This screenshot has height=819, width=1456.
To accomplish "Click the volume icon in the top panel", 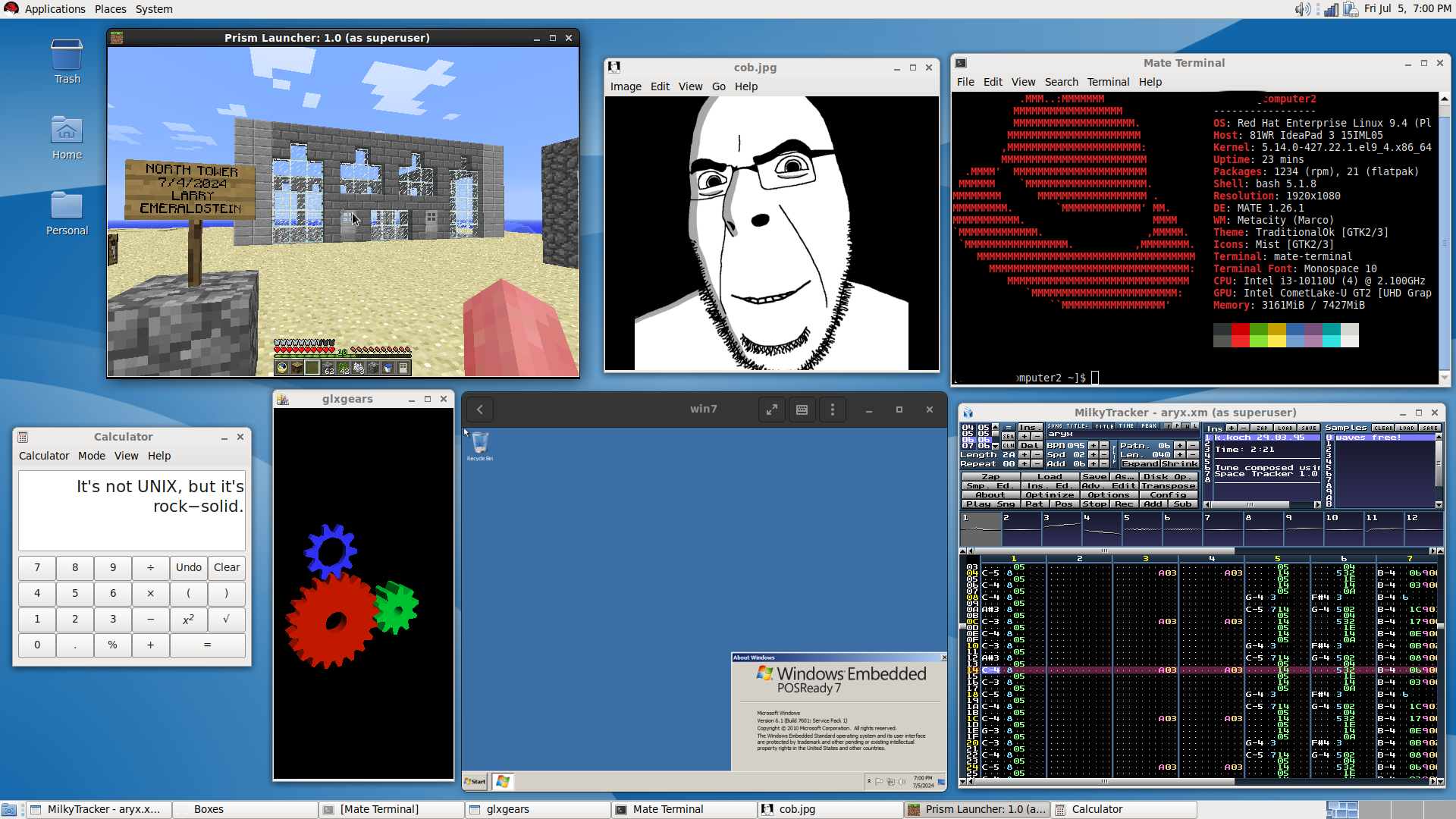I will [x=1302, y=9].
